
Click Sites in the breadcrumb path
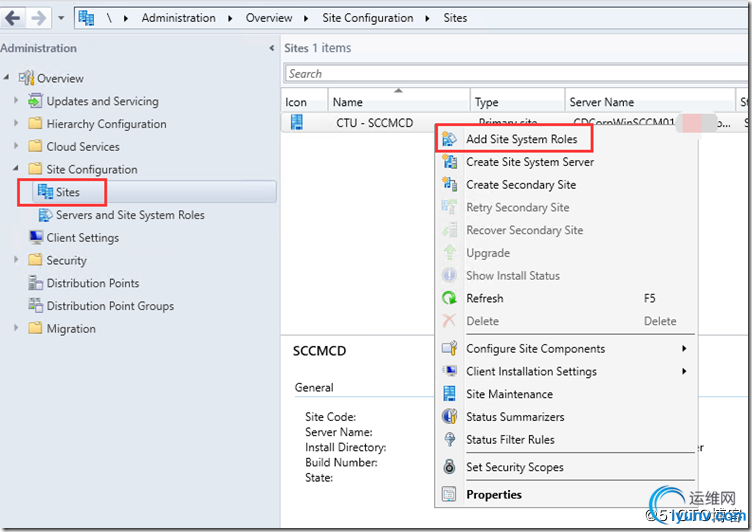[x=455, y=18]
